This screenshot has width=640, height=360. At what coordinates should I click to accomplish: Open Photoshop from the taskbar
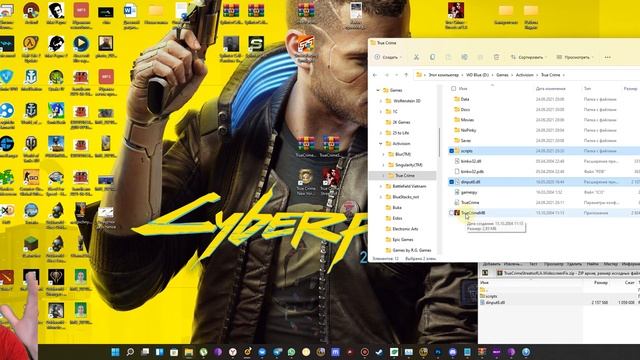pos(438,352)
